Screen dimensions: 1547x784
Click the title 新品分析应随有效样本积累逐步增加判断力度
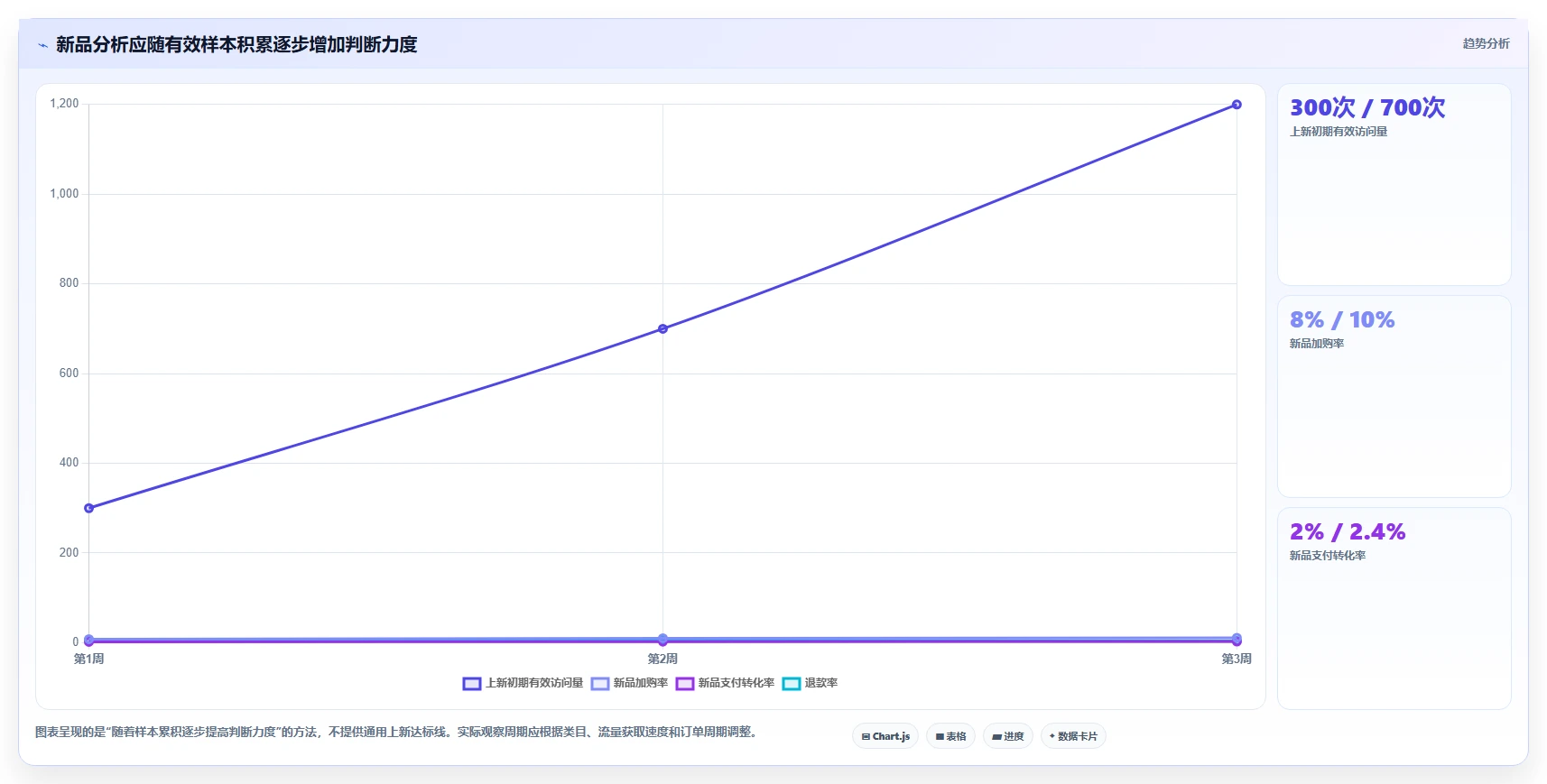point(236,44)
